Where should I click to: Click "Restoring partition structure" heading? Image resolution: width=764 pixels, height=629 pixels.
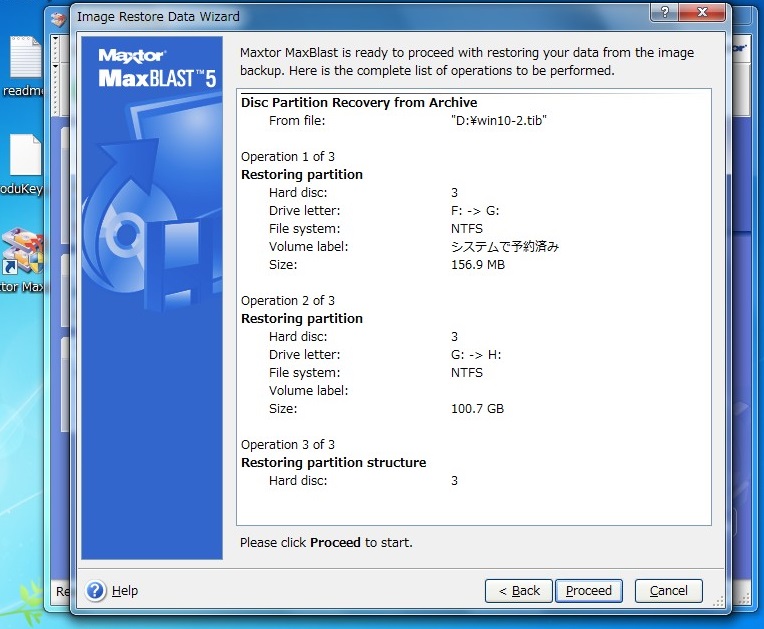(x=334, y=462)
